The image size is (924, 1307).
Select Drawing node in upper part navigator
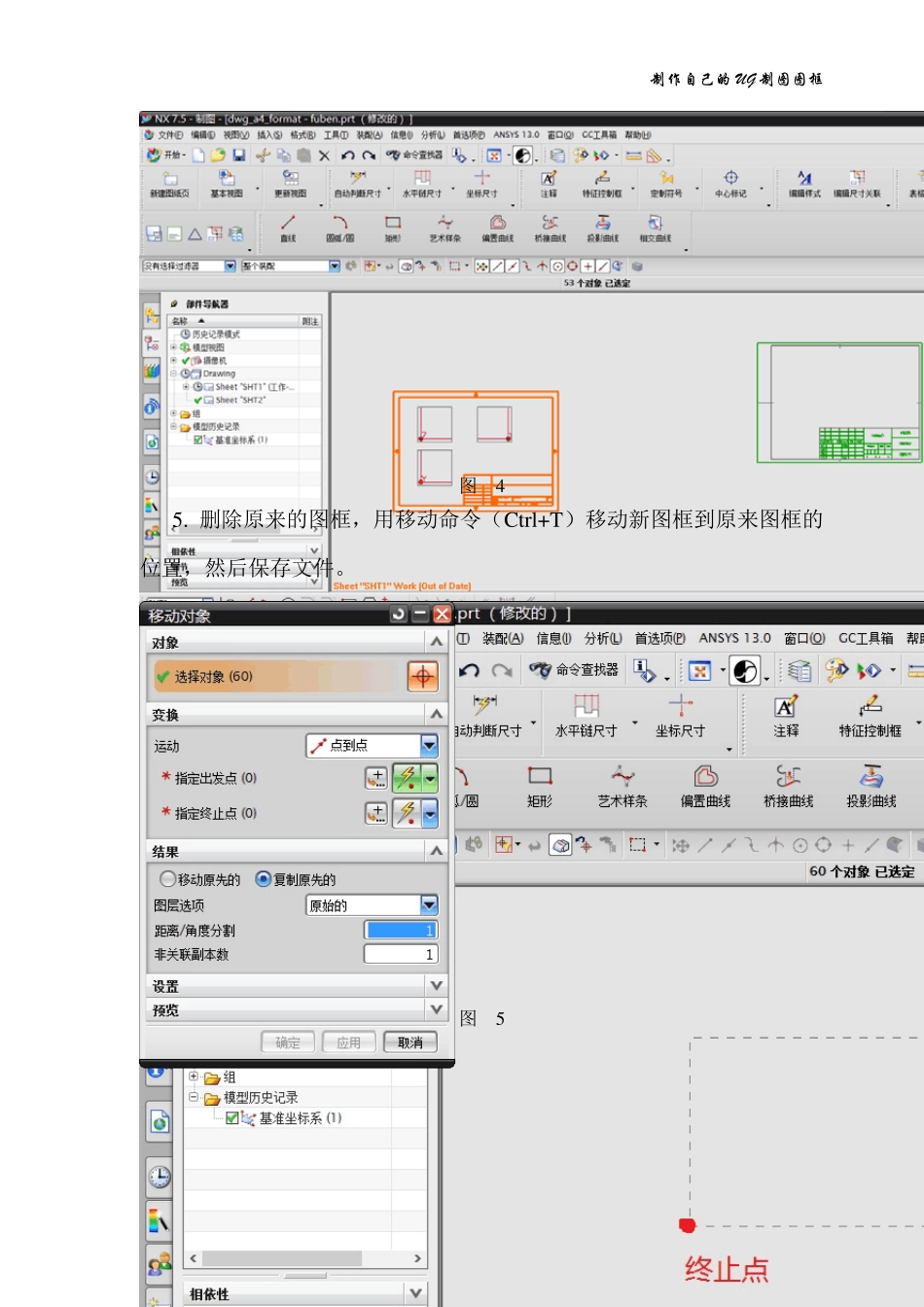tap(219, 373)
